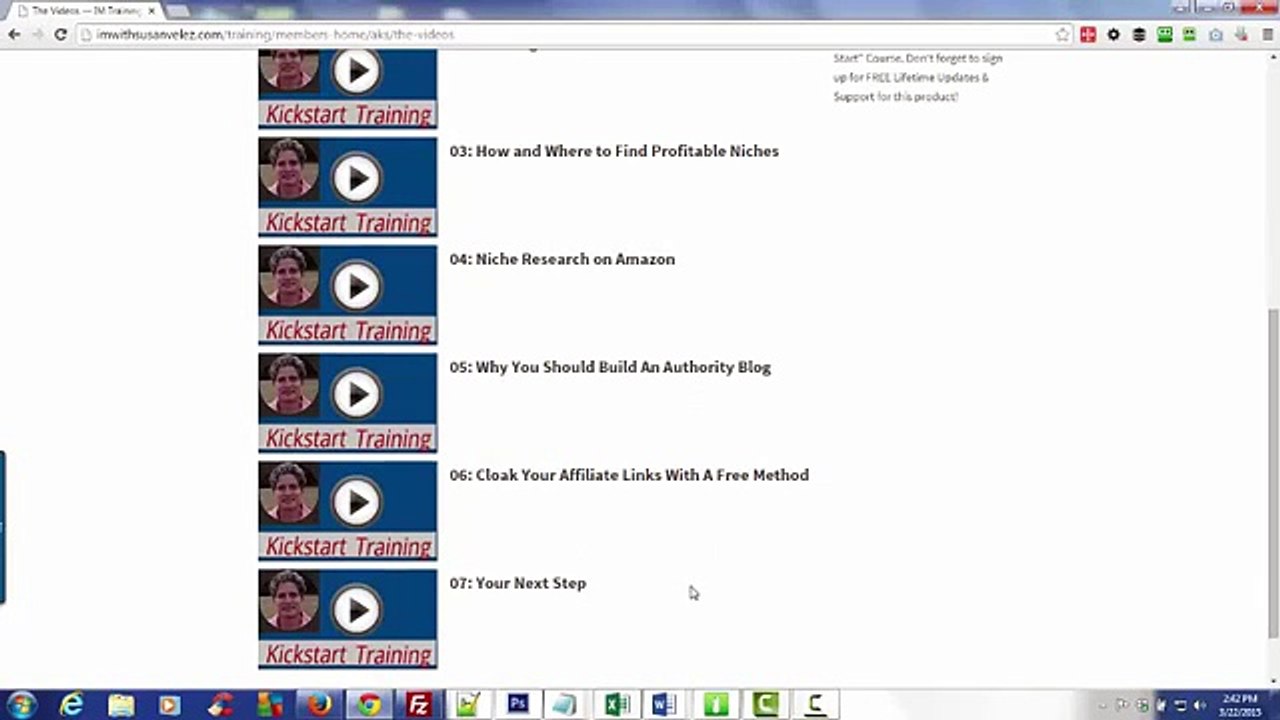
Task: Click the second green robot extension icon
Action: point(1189,34)
